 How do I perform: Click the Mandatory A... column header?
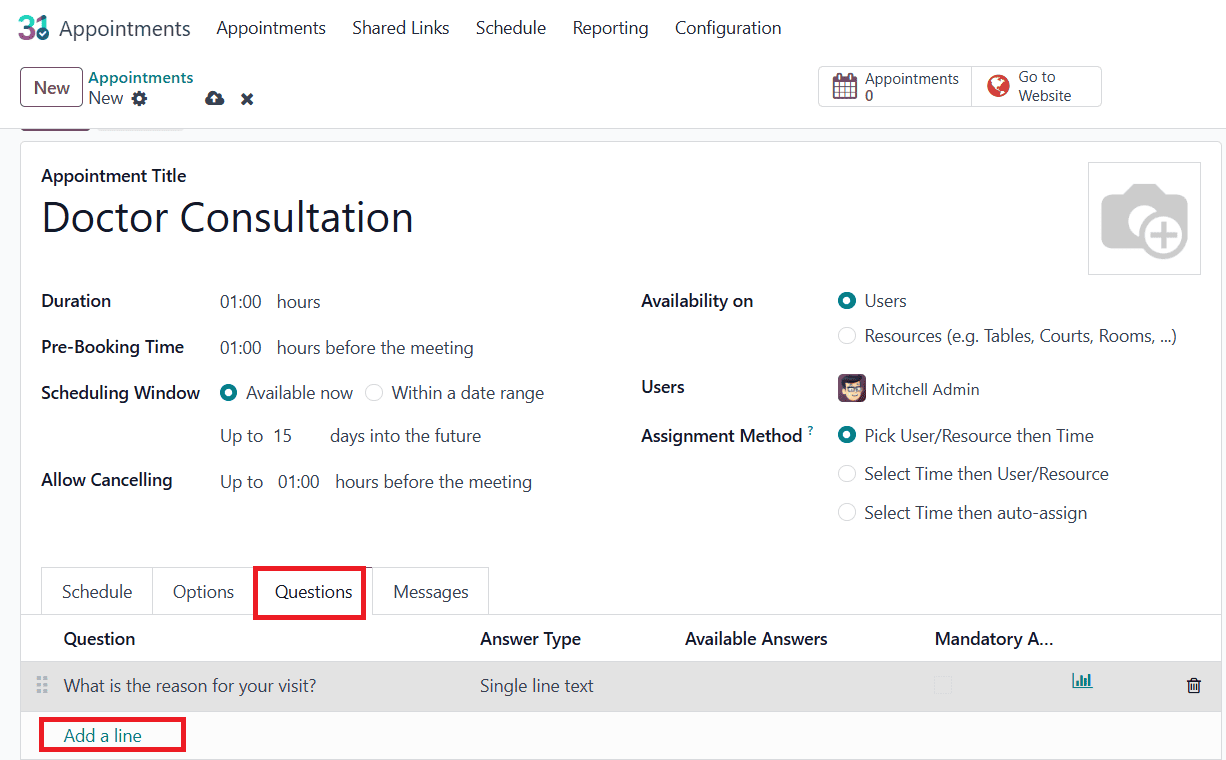pyautogui.click(x=994, y=639)
